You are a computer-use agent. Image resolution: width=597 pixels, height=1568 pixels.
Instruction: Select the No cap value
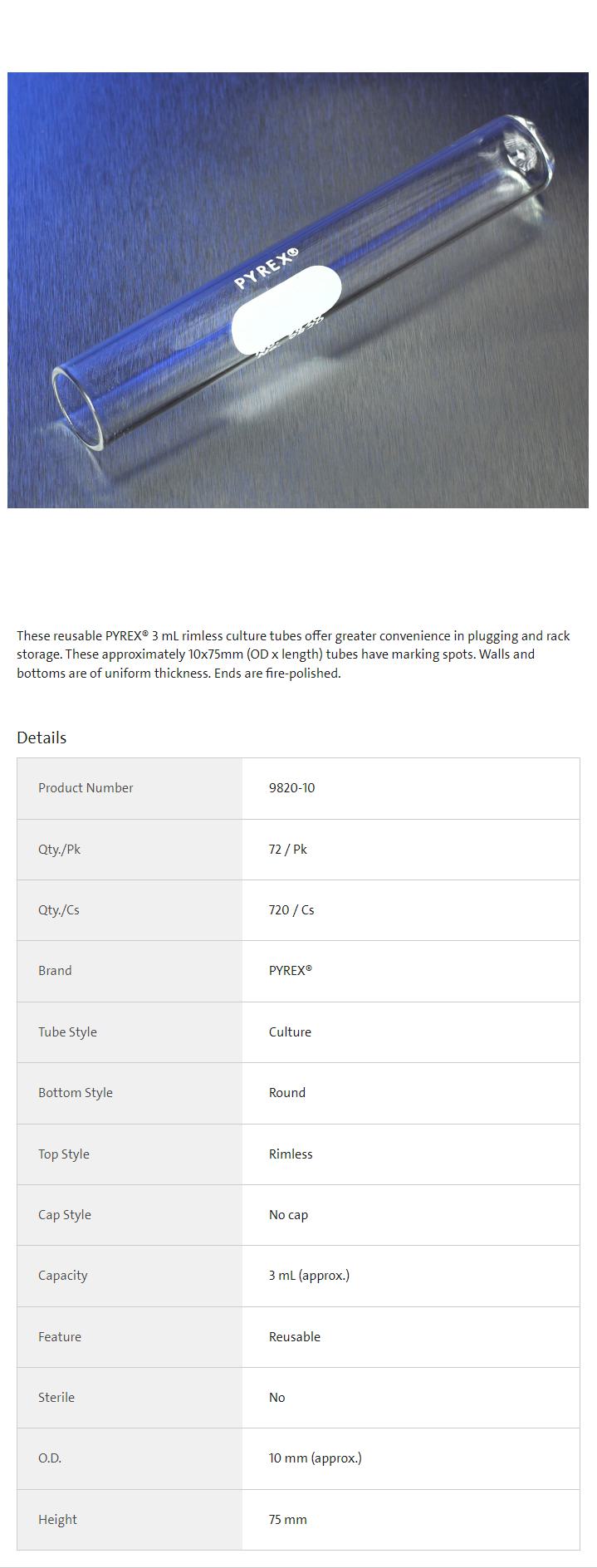288,1215
